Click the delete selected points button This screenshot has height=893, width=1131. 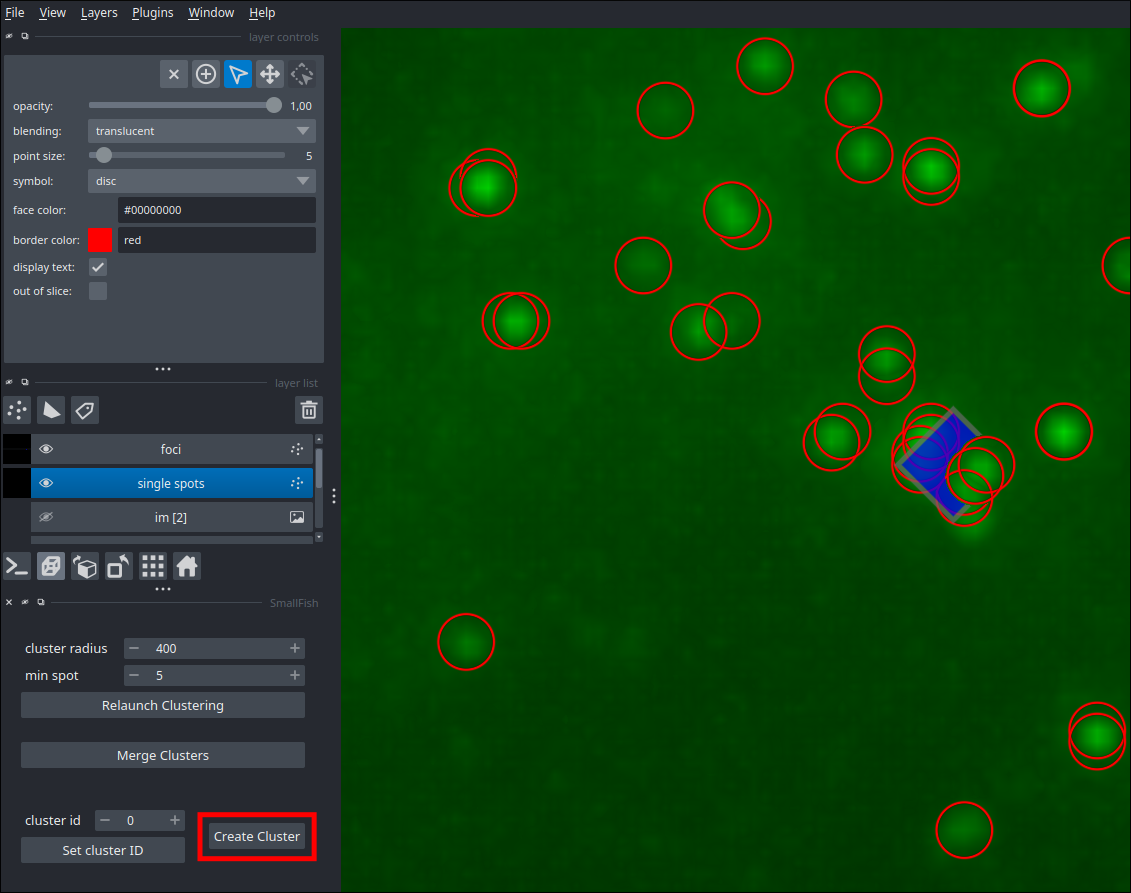click(x=174, y=74)
